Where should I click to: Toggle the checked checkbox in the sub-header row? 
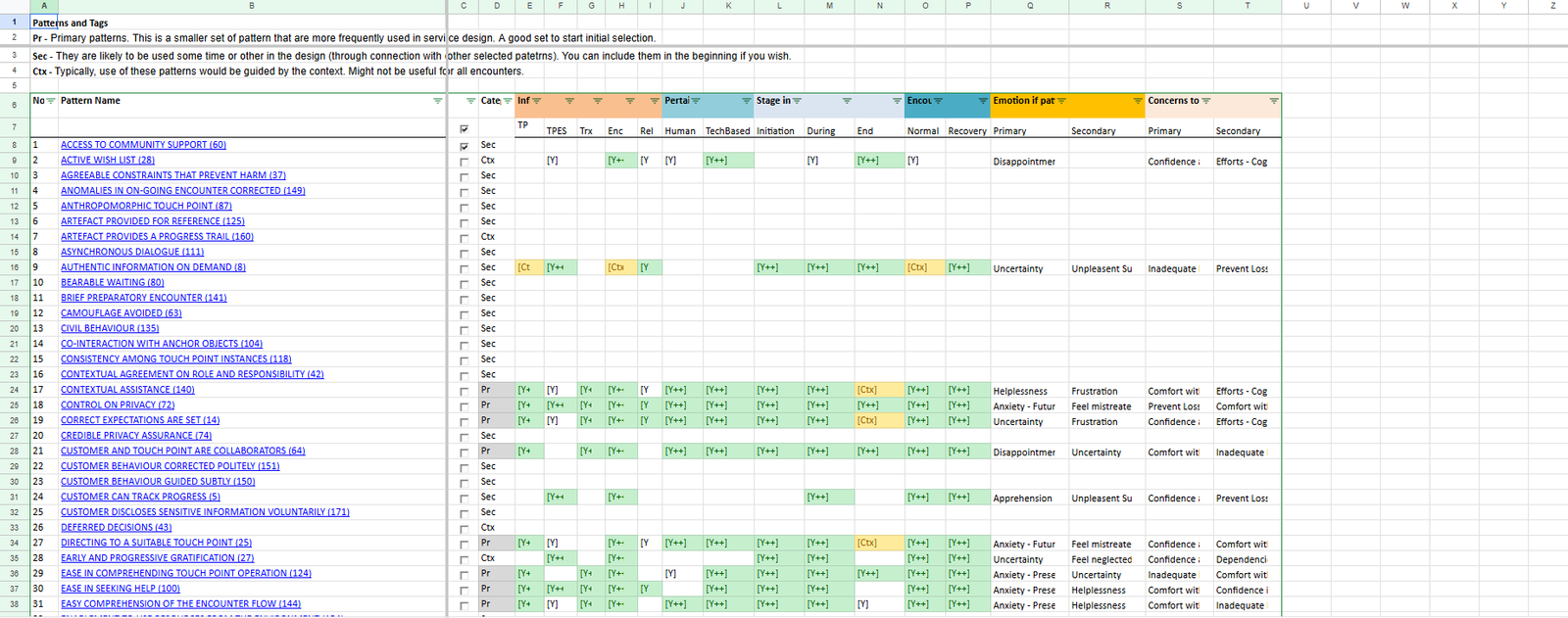click(x=464, y=128)
